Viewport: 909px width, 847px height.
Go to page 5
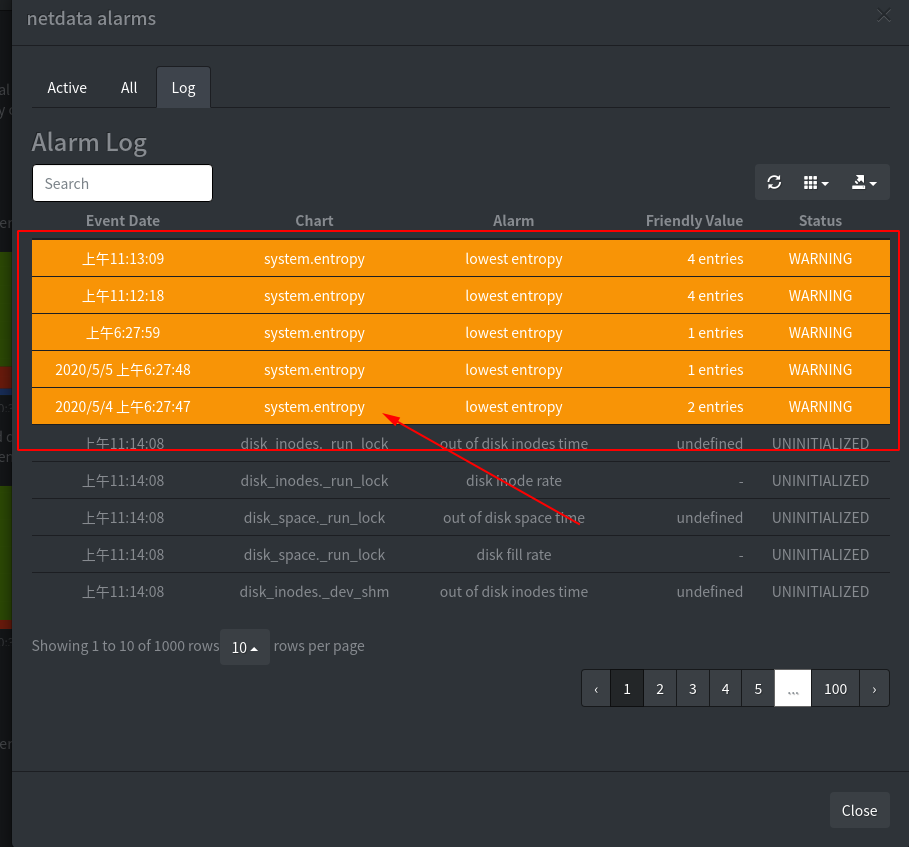click(758, 689)
